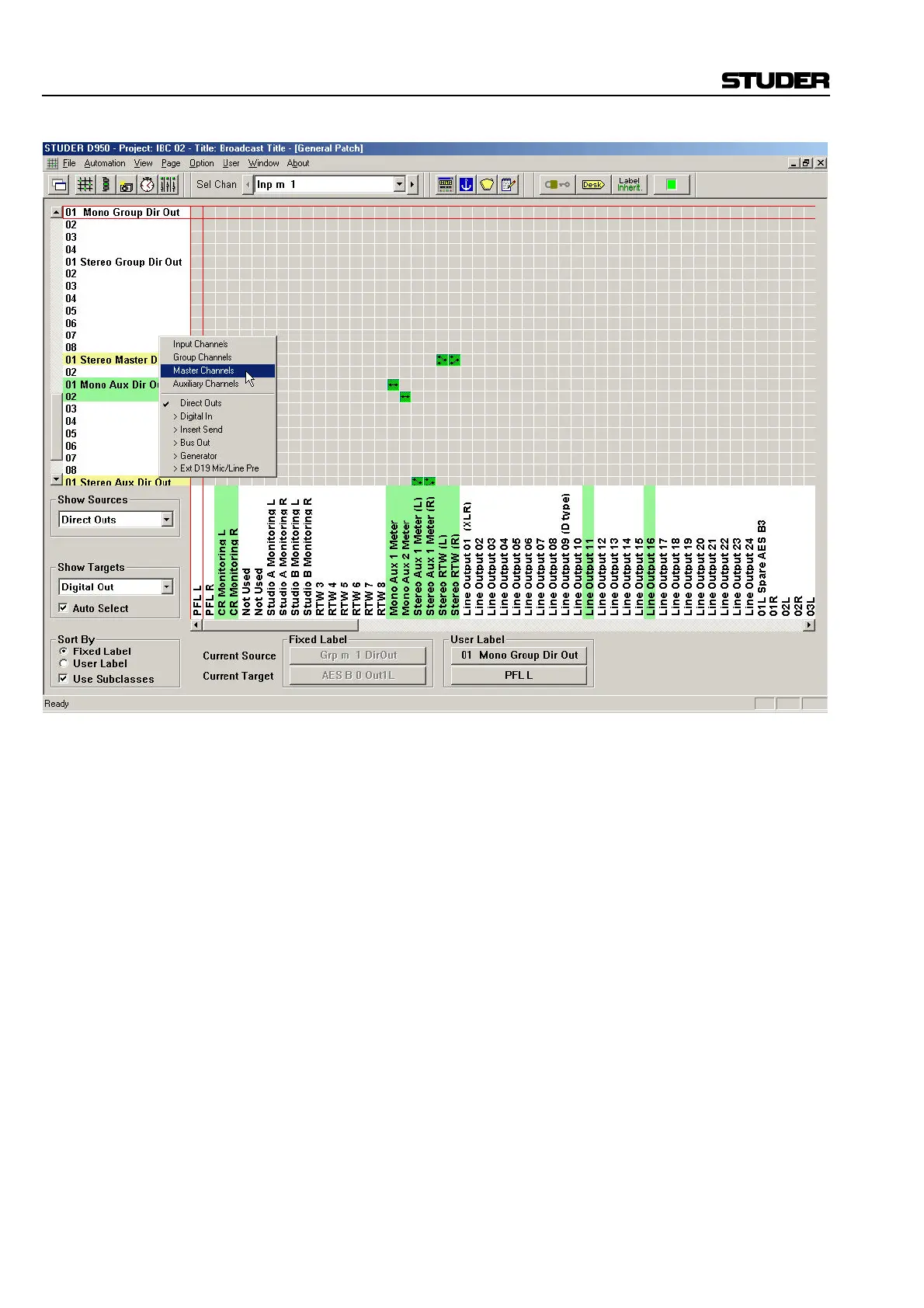Click the 01 Mono Aux patch cell
Image resolution: width=924 pixels, height=1308 pixels.
pyautogui.click(x=393, y=384)
